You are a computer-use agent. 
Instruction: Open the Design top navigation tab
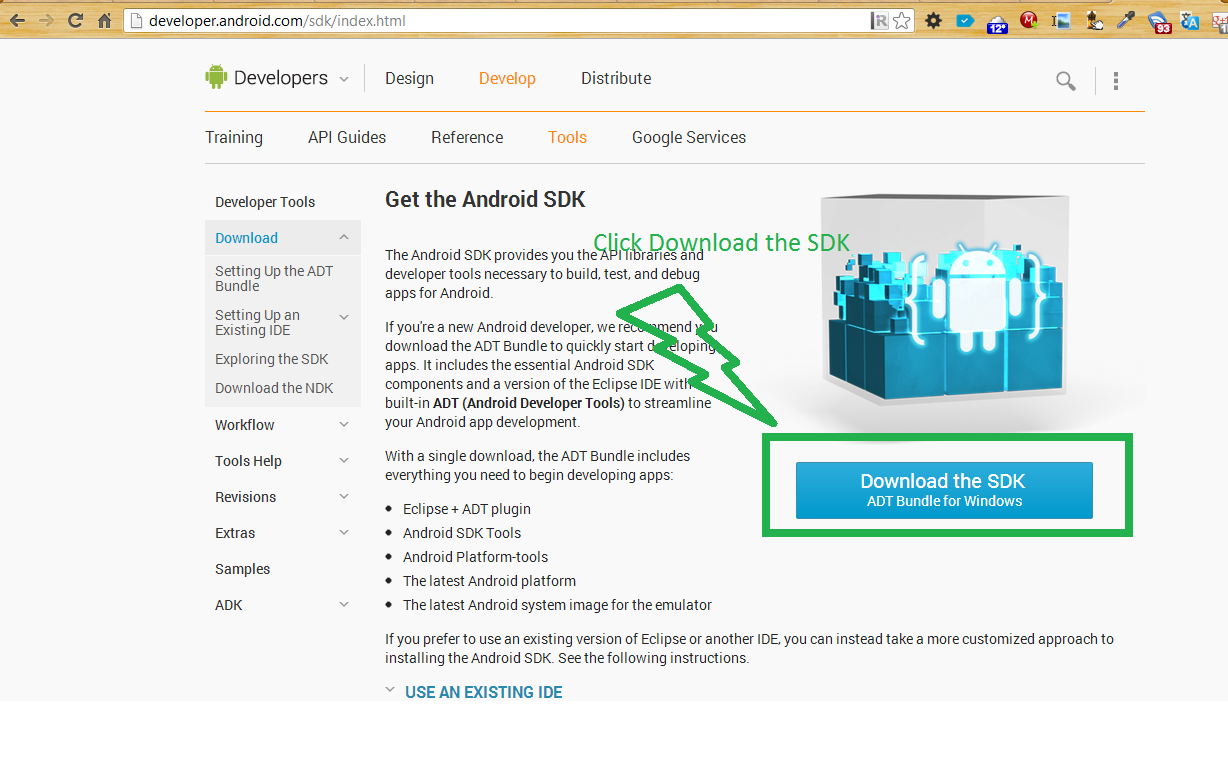point(410,78)
